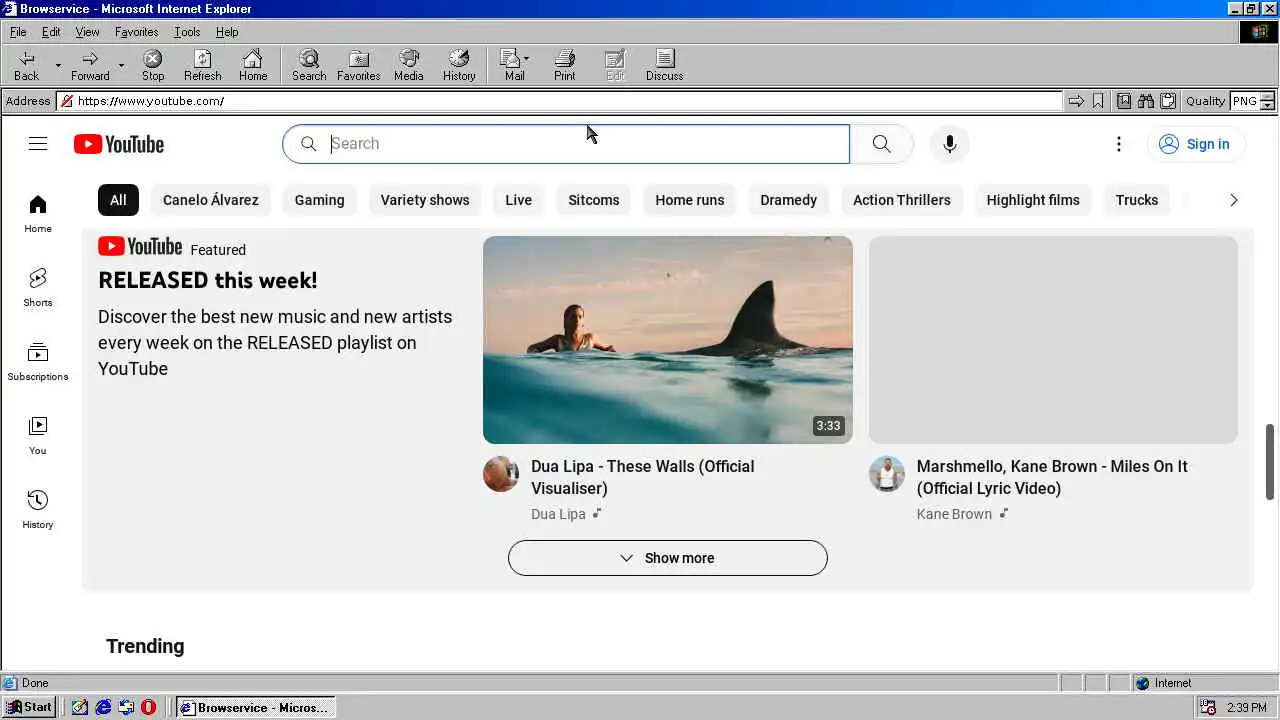Click the magnifier search submit button
The image size is (1280, 720).
[x=881, y=144]
